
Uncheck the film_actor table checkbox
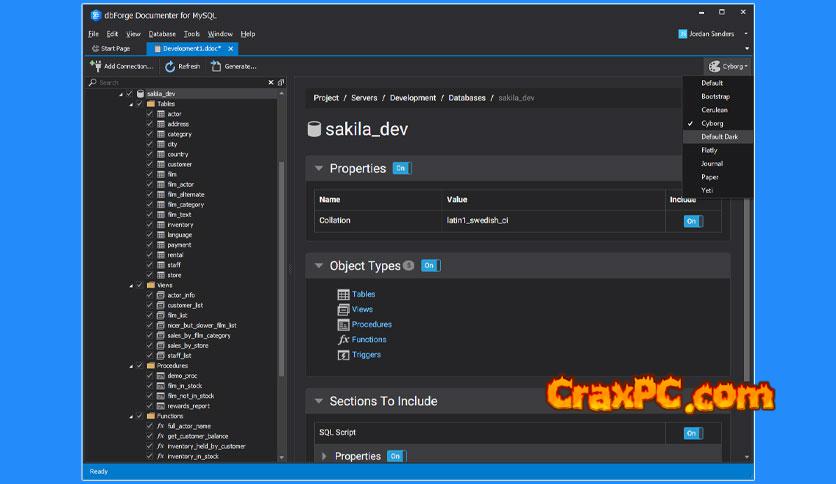point(150,184)
